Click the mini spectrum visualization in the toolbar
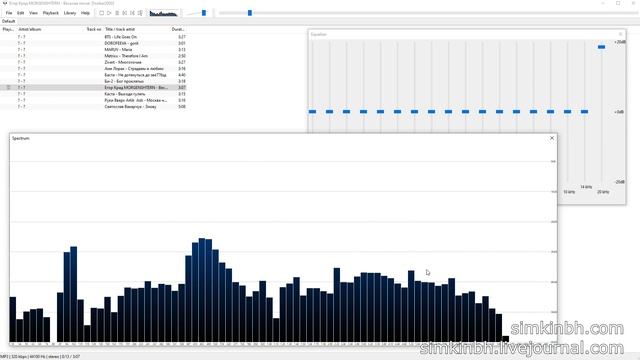640x360 pixels. tap(163, 13)
